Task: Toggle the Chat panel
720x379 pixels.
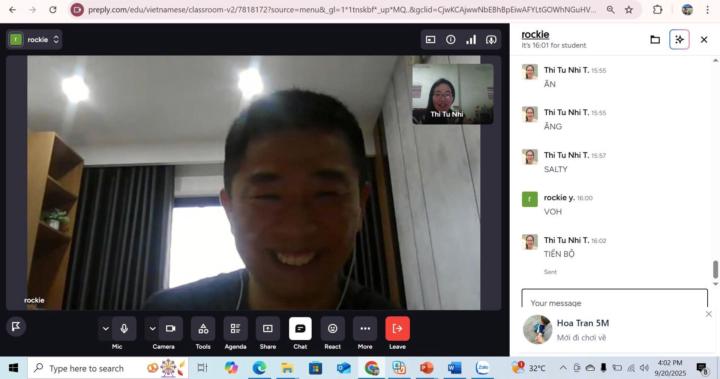Action: tap(300, 328)
